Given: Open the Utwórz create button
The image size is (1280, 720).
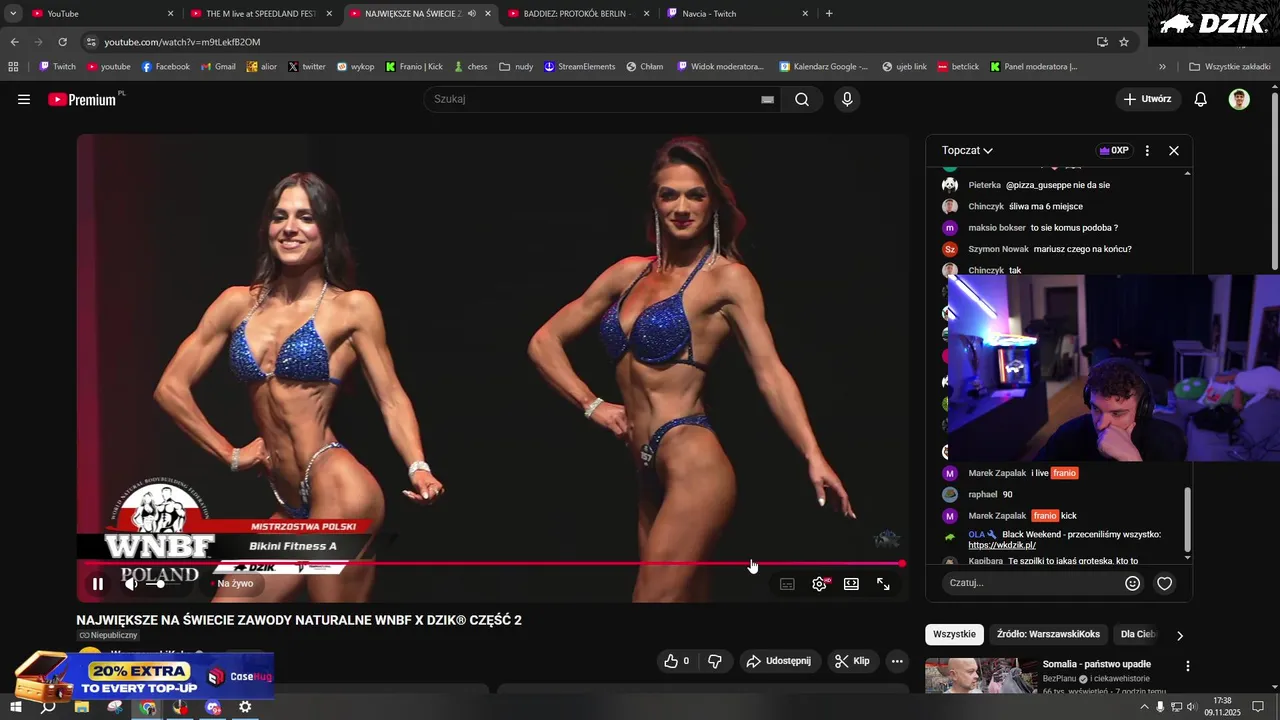Looking at the screenshot, I should coord(1147,99).
